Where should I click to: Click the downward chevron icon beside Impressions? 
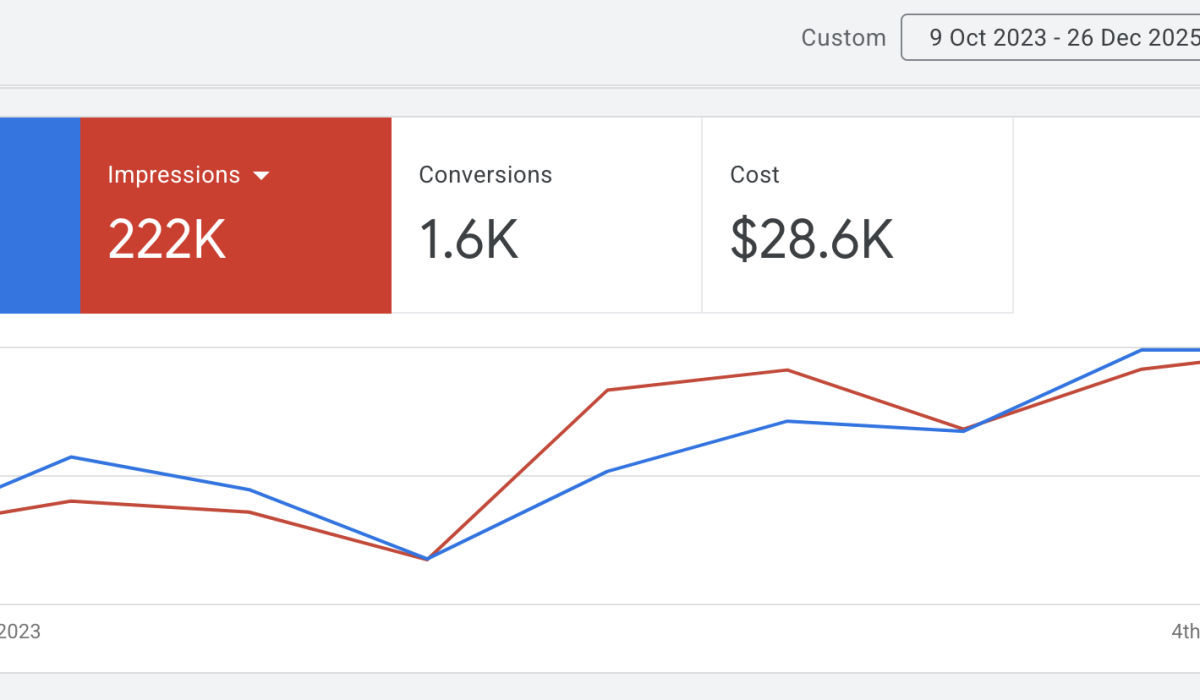click(x=262, y=175)
